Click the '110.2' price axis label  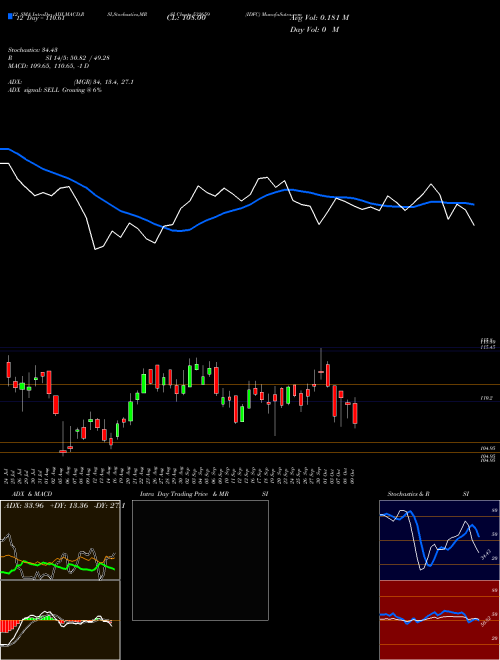[x=486, y=398]
